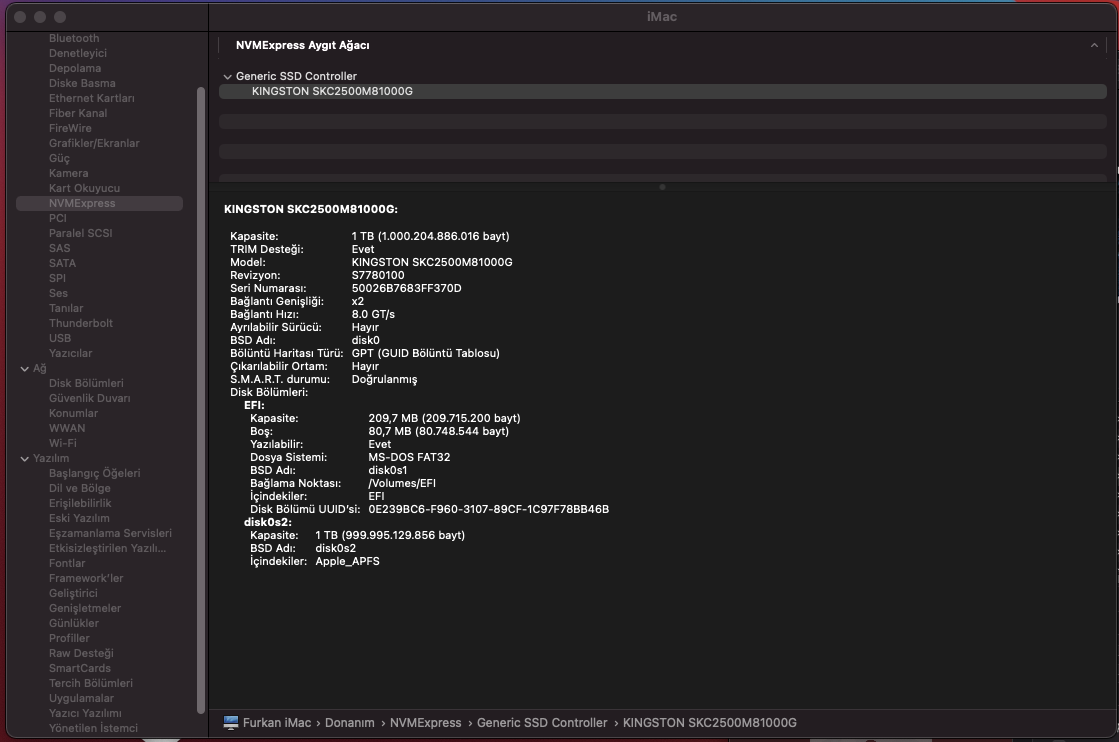Image resolution: width=1119 pixels, height=742 pixels.
Task: Open the Kamera section in the sidebar
Action: point(68,173)
